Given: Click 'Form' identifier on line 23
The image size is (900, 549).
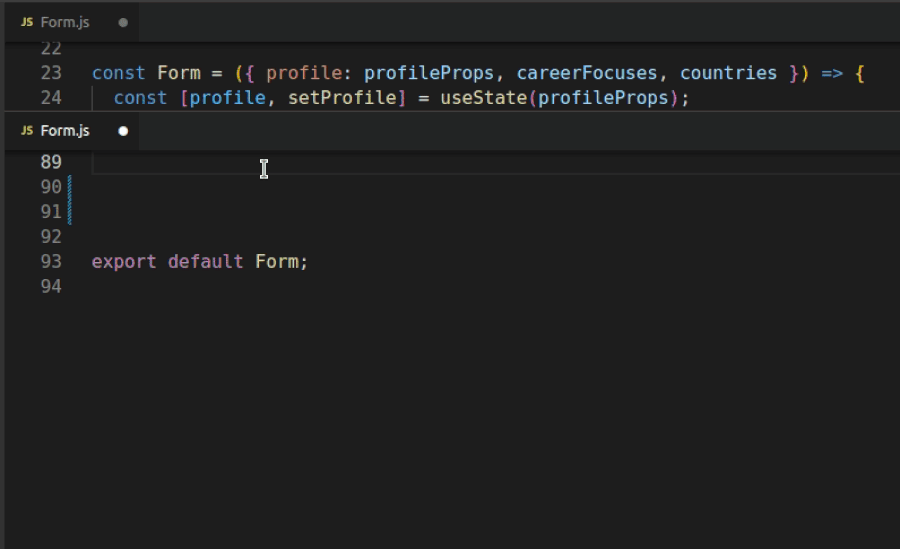Looking at the screenshot, I should [x=179, y=73].
